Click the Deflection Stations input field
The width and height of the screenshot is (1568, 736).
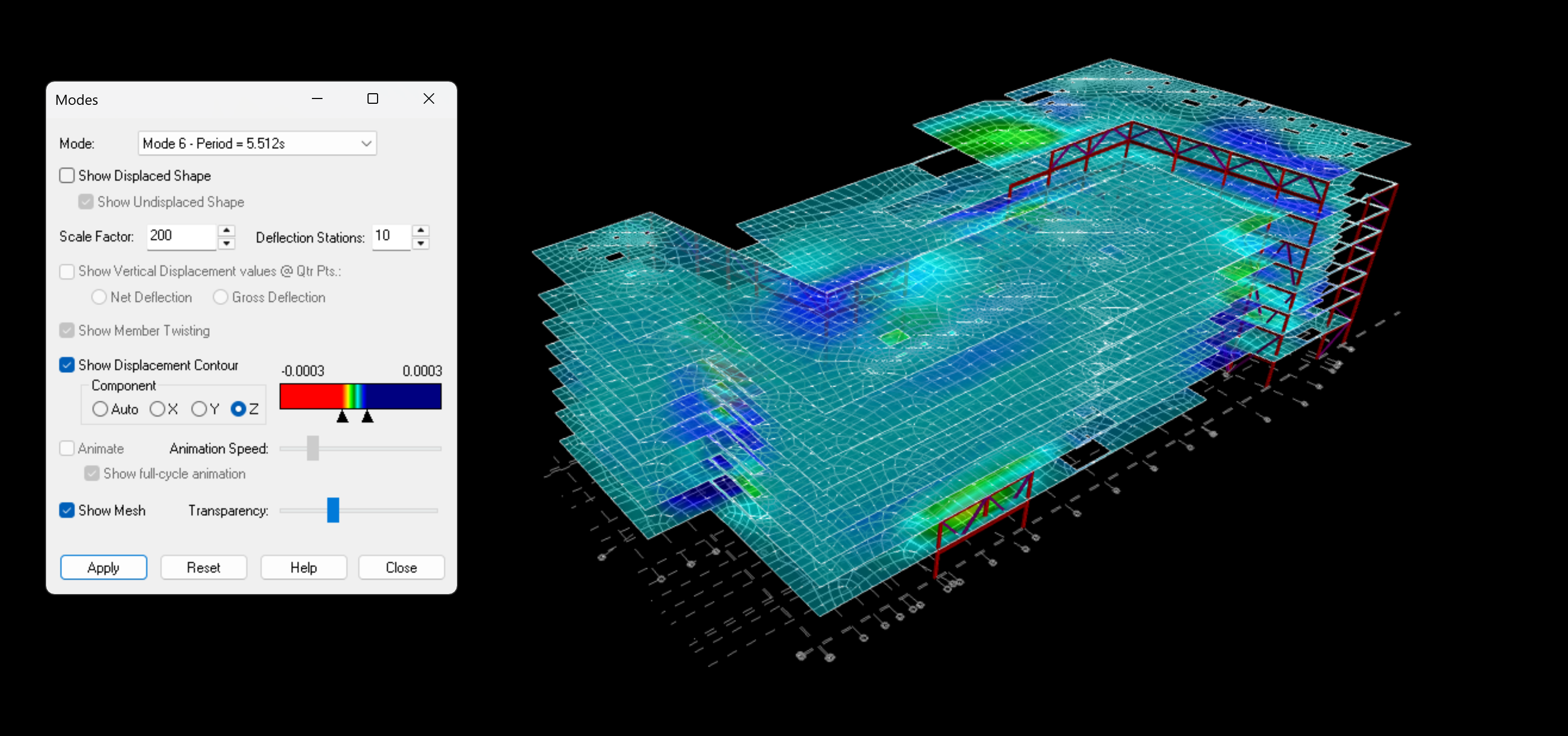[x=391, y=236]
